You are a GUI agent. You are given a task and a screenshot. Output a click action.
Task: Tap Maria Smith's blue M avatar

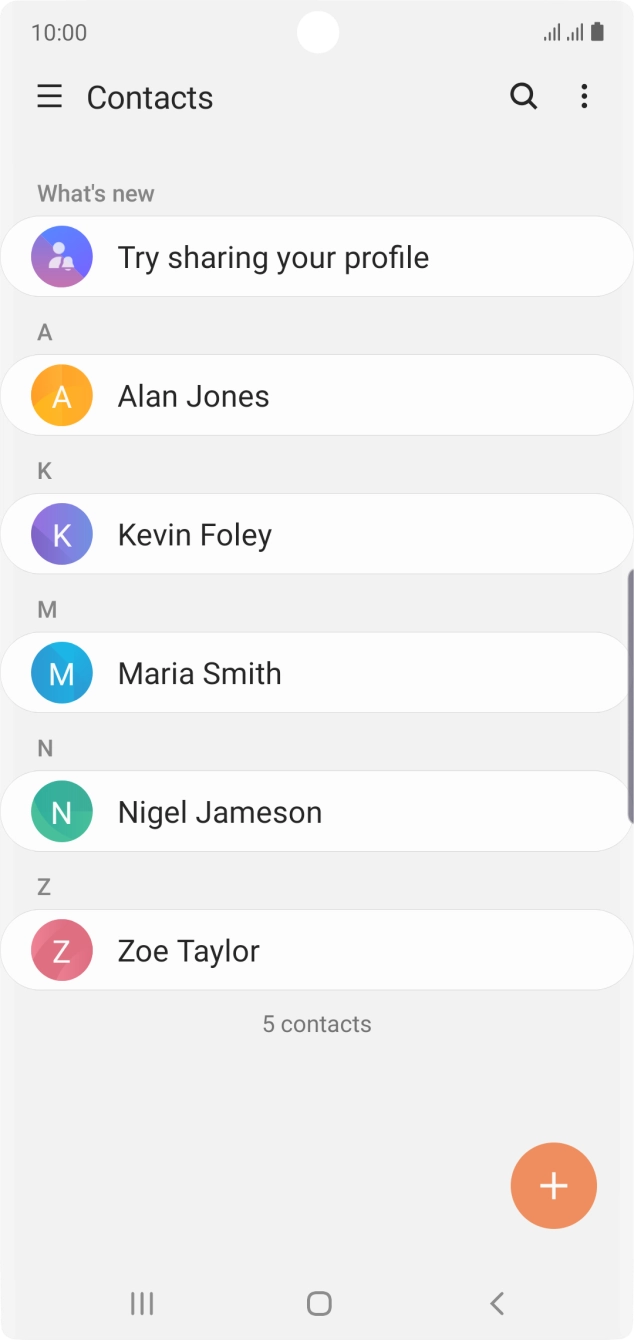(62, 673)
